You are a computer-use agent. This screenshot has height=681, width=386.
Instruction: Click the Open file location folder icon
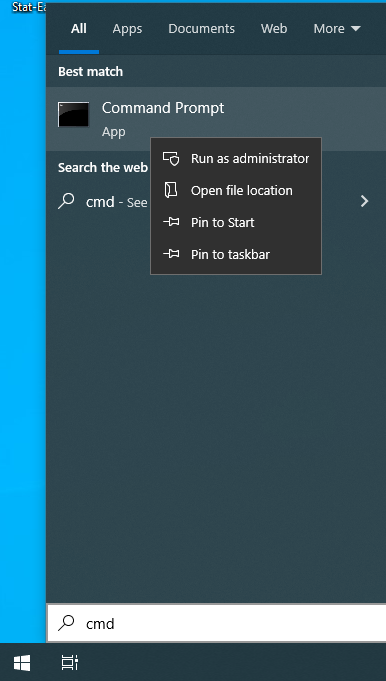click(x=171, y=190)
